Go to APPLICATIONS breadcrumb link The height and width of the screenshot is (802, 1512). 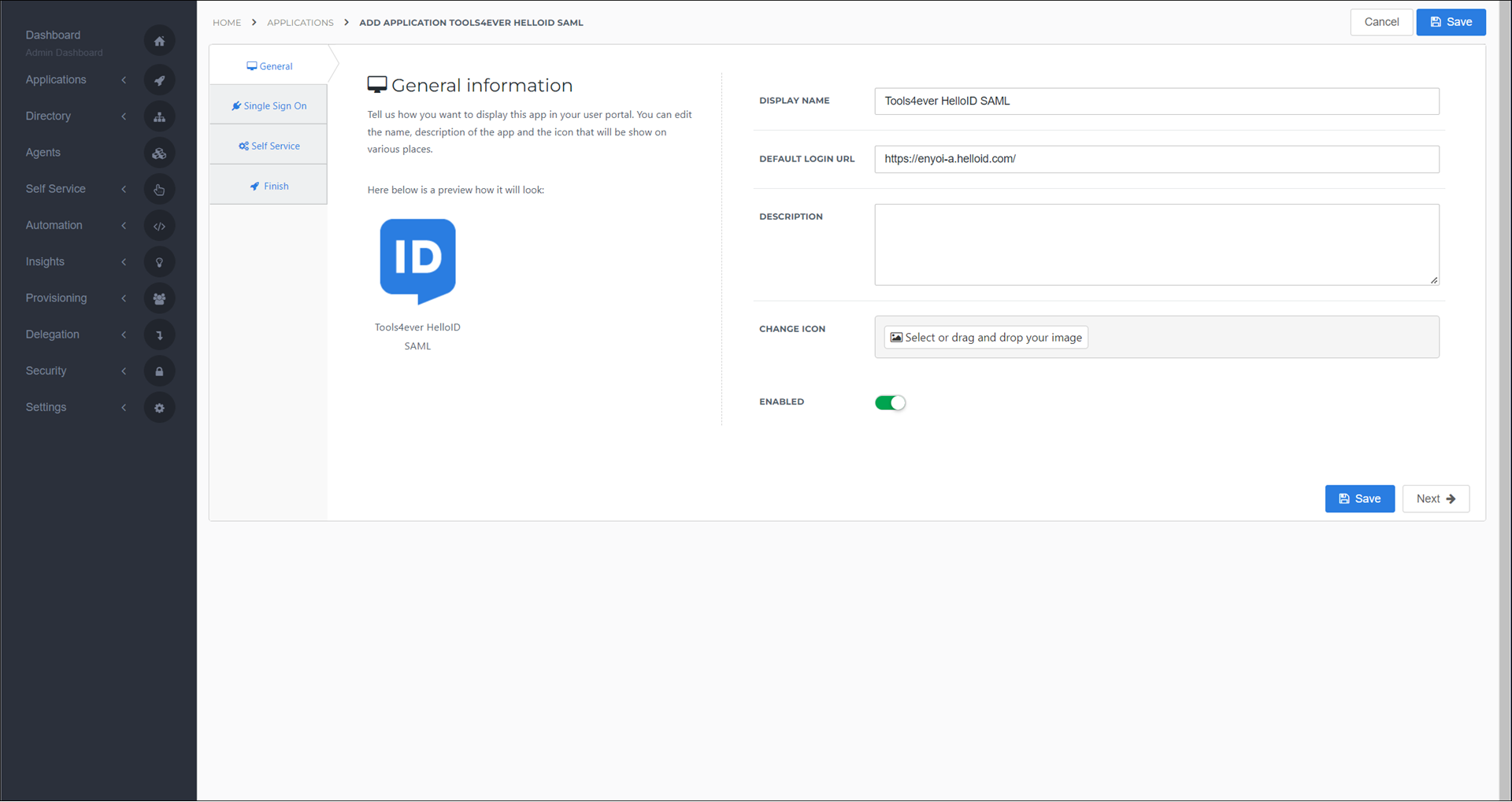coord(300,23)
